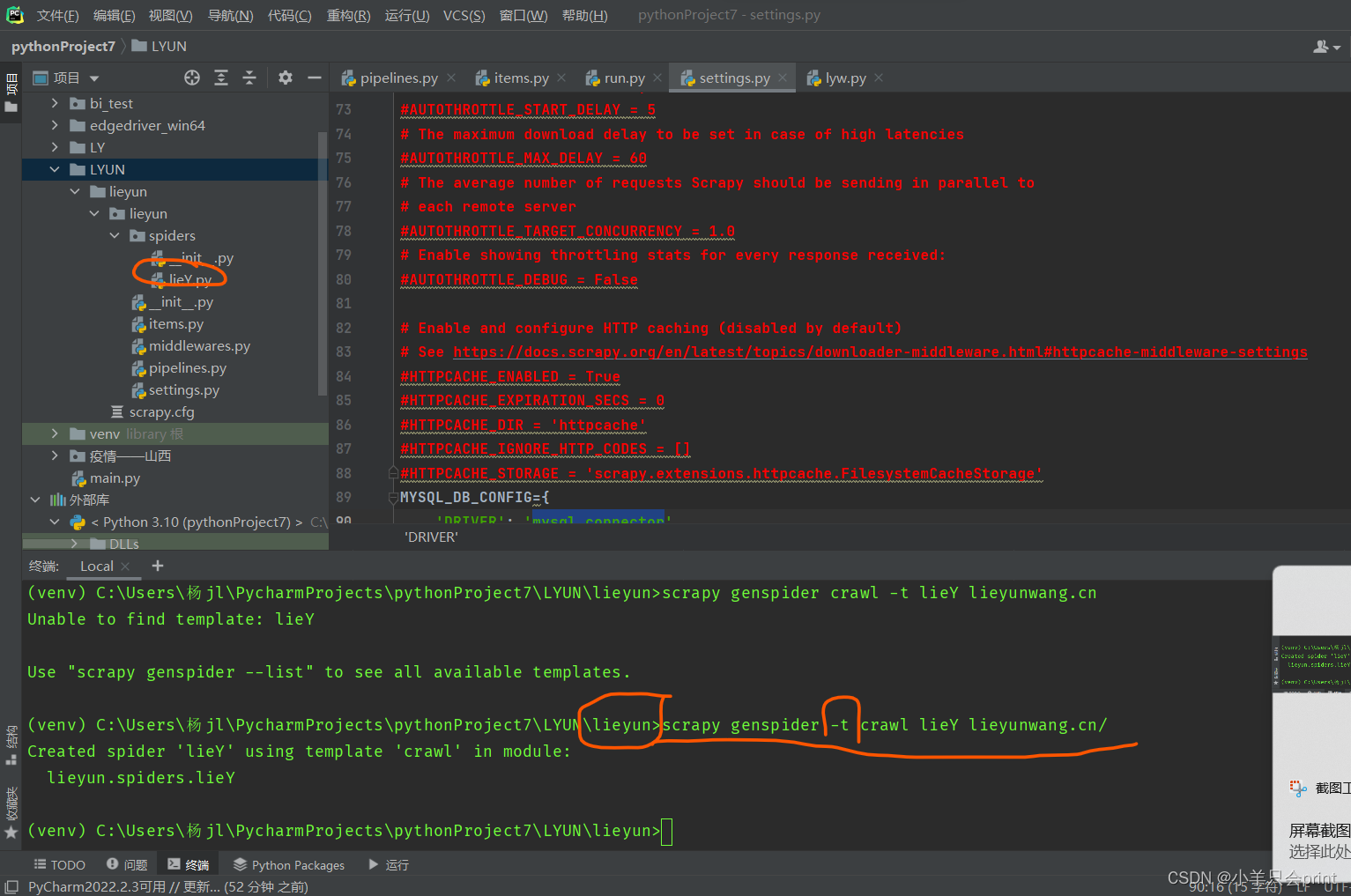1351x896 pixels.
Task: Open the project panel settings gear
Action: click(x=285, y=78)
